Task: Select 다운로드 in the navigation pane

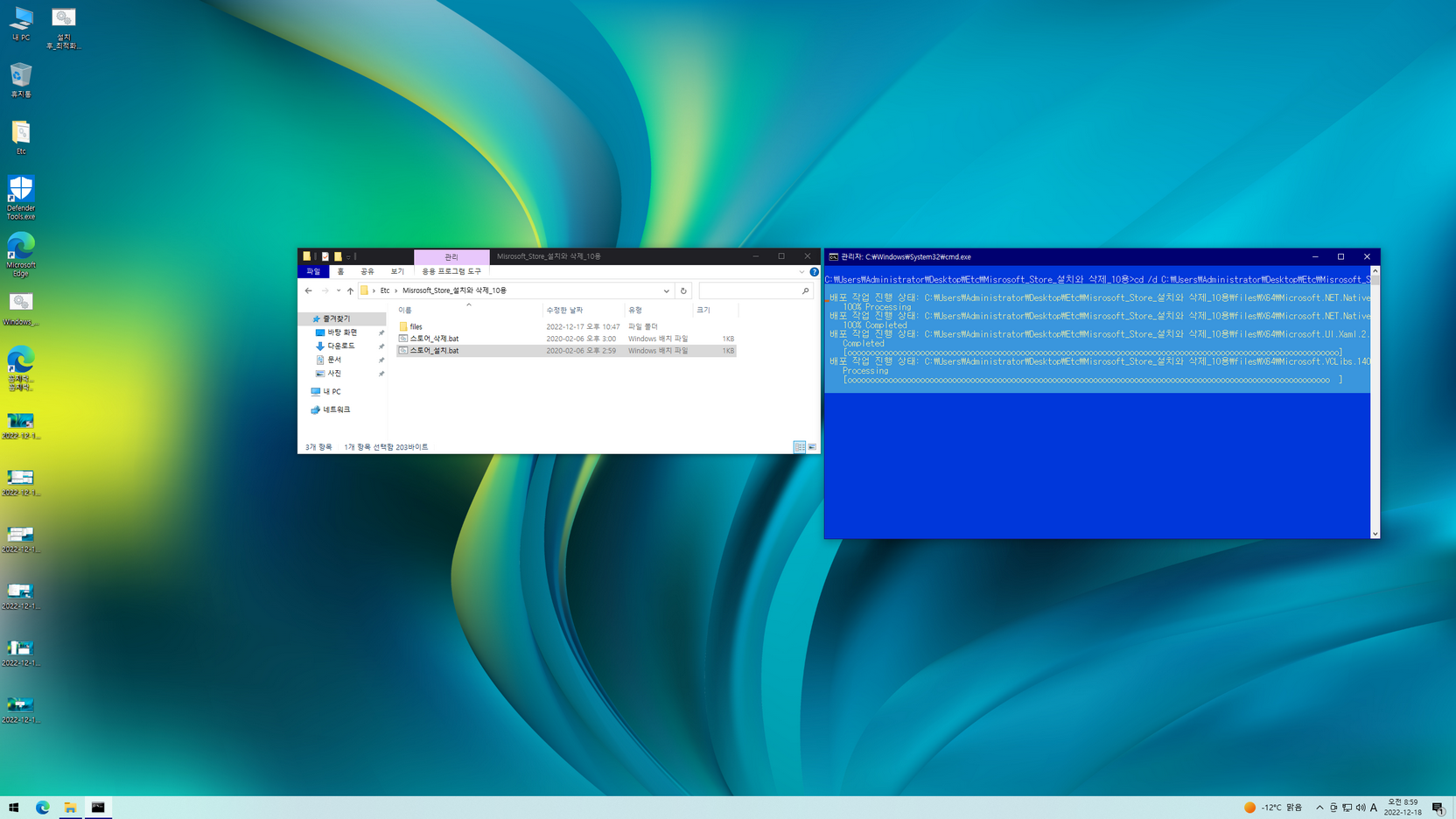Action: 340,346
